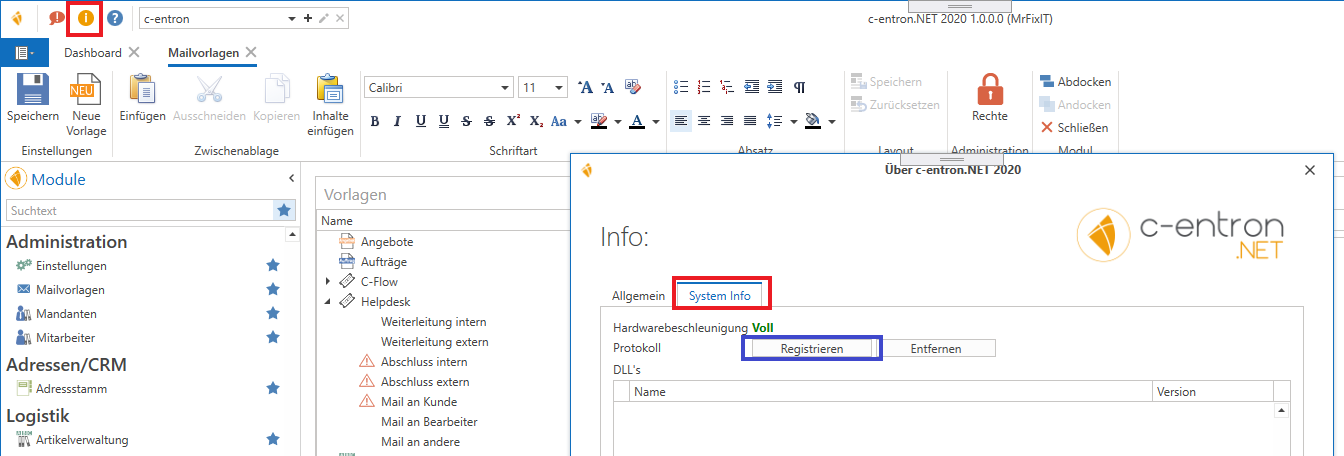Screen dimensions: 1344x456
Task: Click the blue help question mark icon
Action: coord(115,18)
